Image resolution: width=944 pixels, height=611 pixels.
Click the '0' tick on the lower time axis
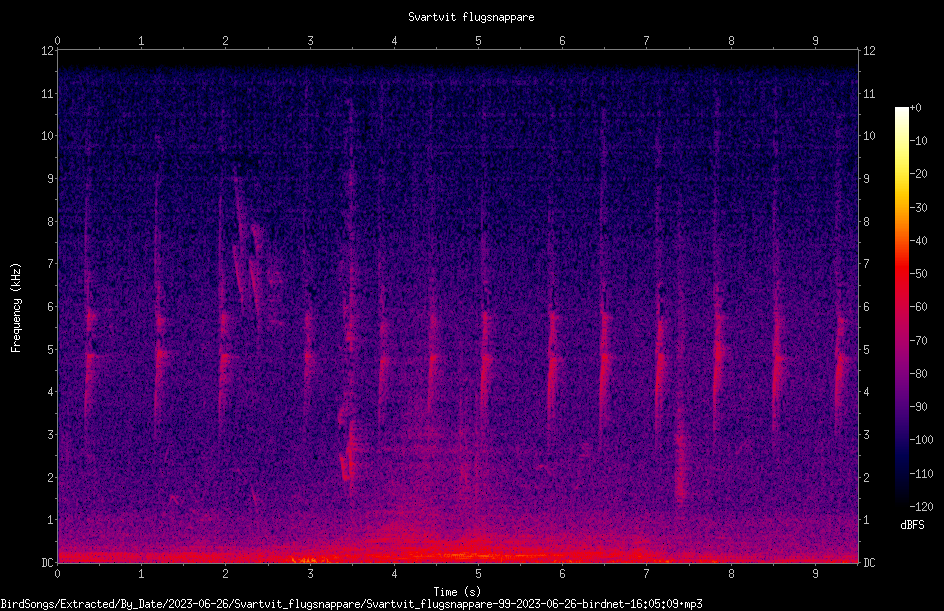click(x=57, y=574)
